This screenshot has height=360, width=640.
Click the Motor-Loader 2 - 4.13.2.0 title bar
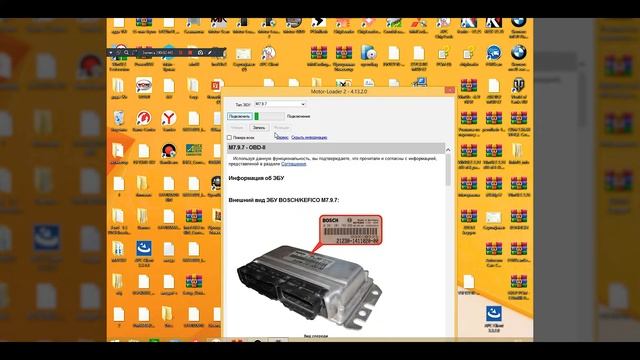coord(339,91)
